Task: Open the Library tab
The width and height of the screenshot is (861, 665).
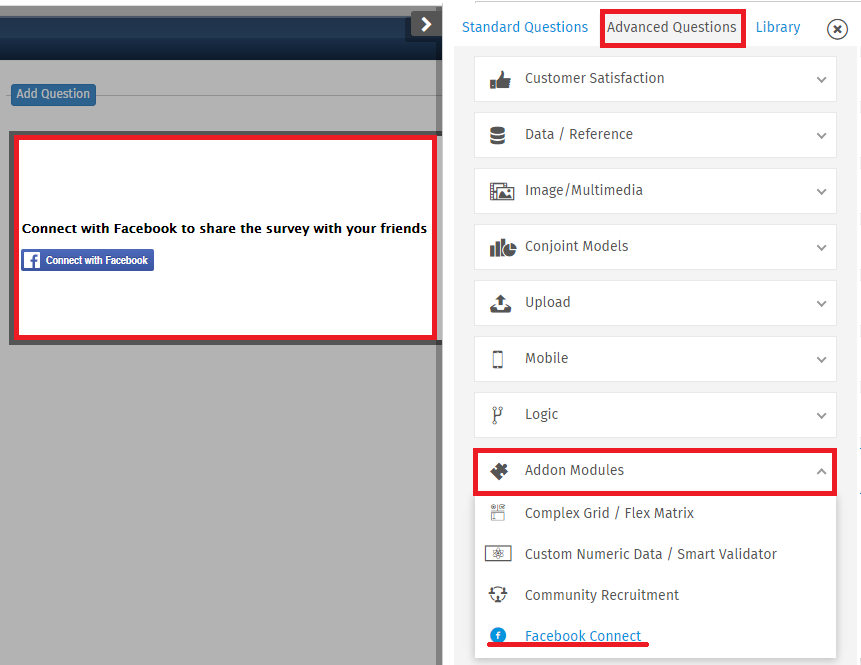Action: [x=778, y=27]
